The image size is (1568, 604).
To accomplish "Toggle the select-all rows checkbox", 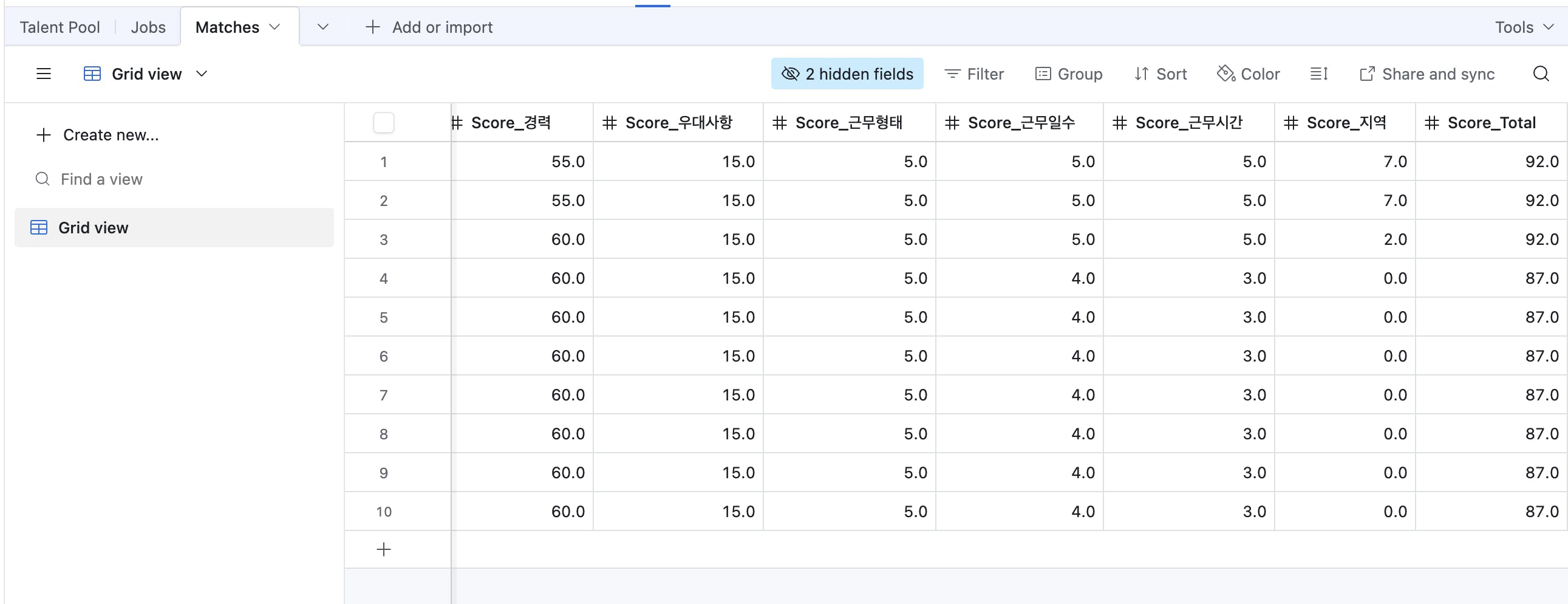I will point(383,123).
